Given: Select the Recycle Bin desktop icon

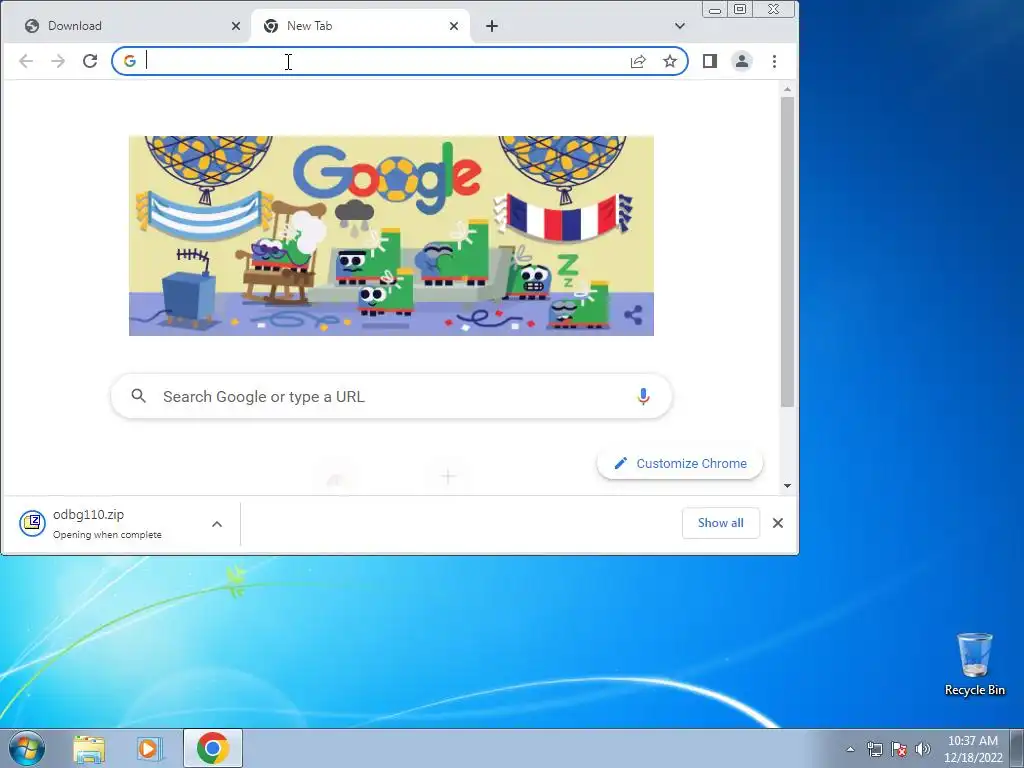Looking at the screenshot, I should 974,664.
